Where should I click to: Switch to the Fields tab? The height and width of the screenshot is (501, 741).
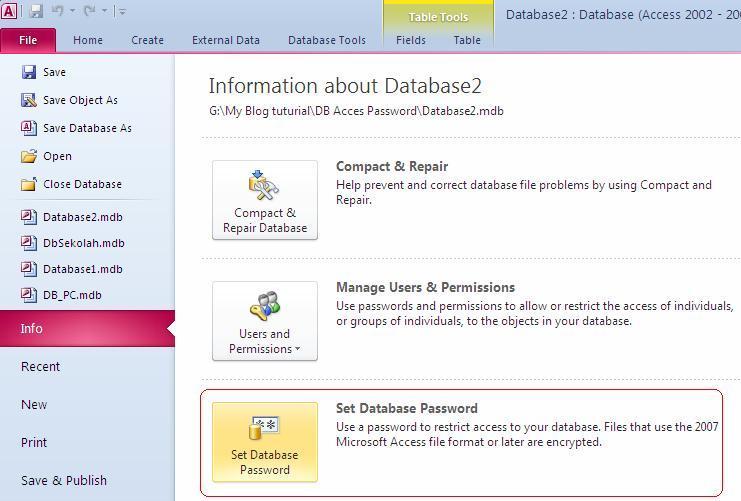point(411,40)
